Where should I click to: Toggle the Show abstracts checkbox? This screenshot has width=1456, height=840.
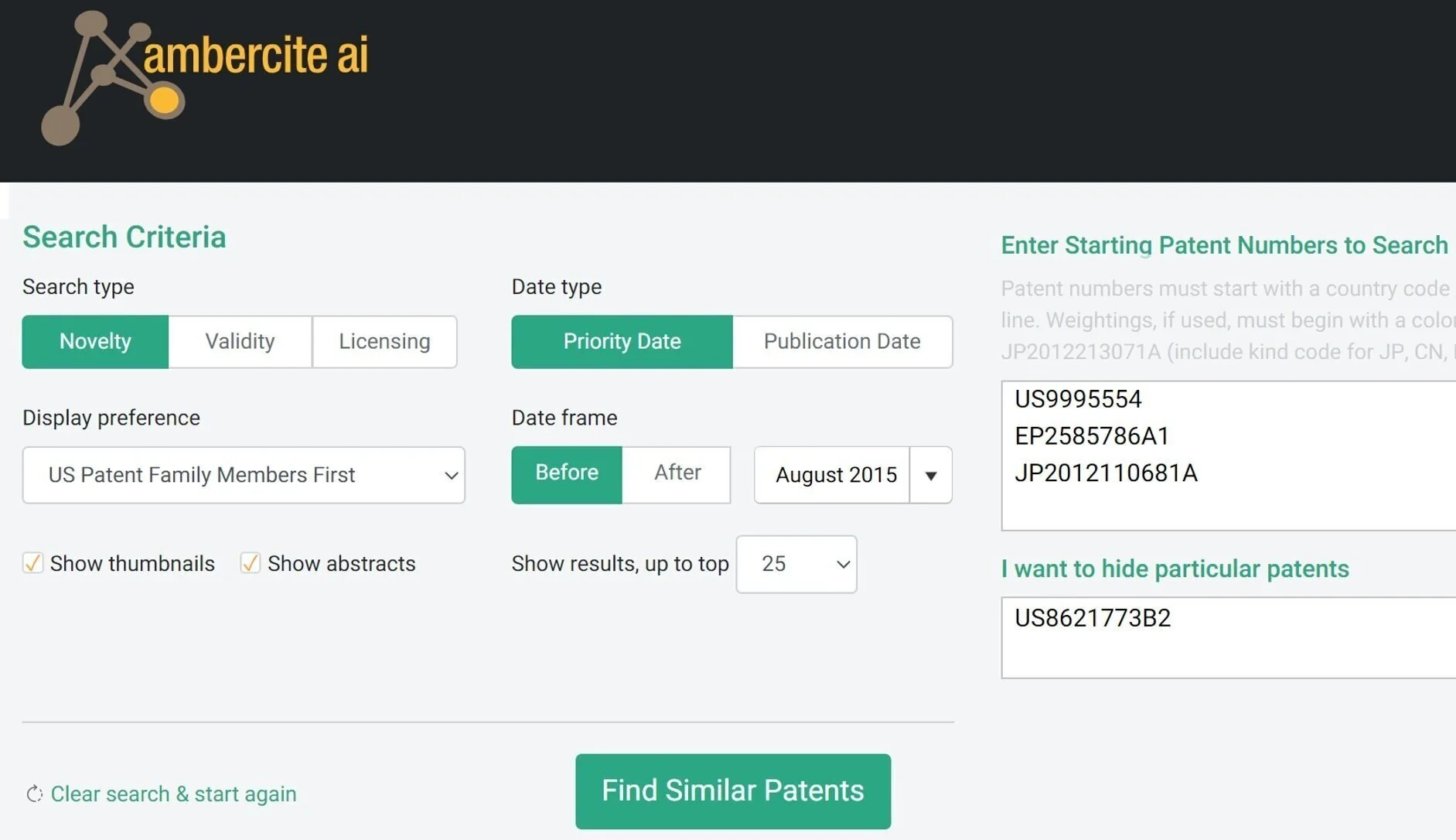pos(250,563)
